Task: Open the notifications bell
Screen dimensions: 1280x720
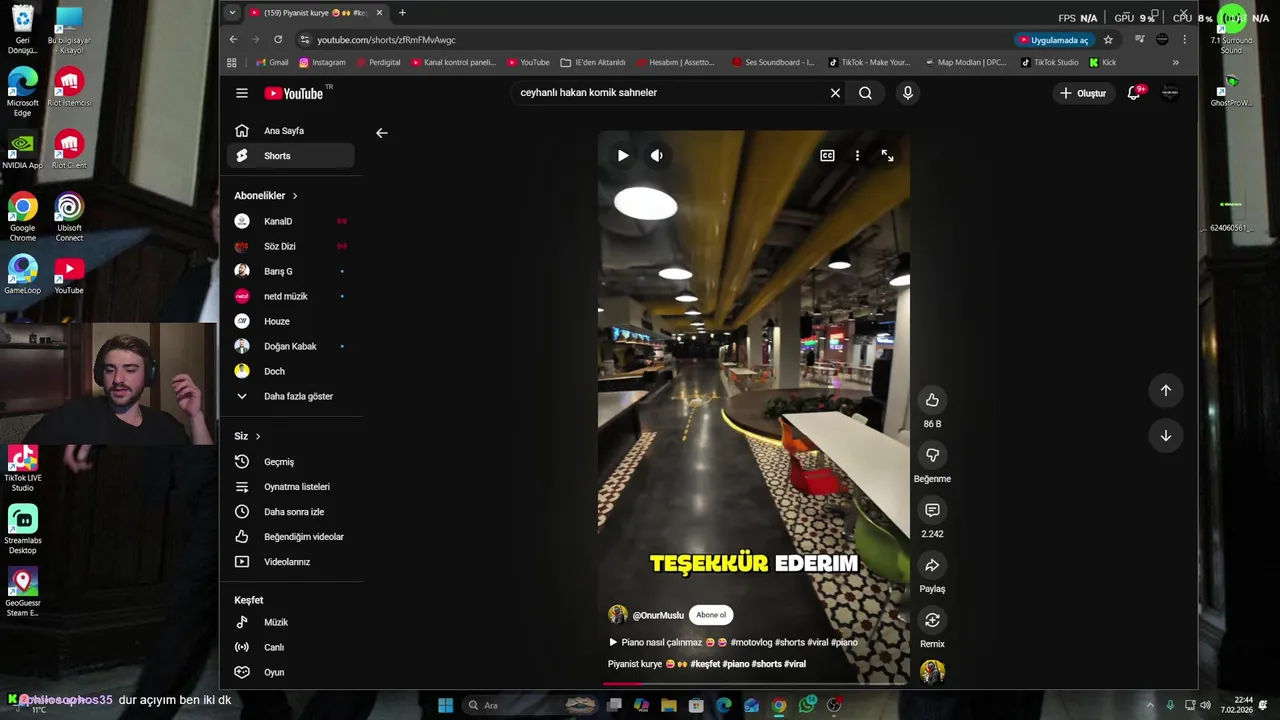Action: pyautogui.click(x=1134, y=93)
